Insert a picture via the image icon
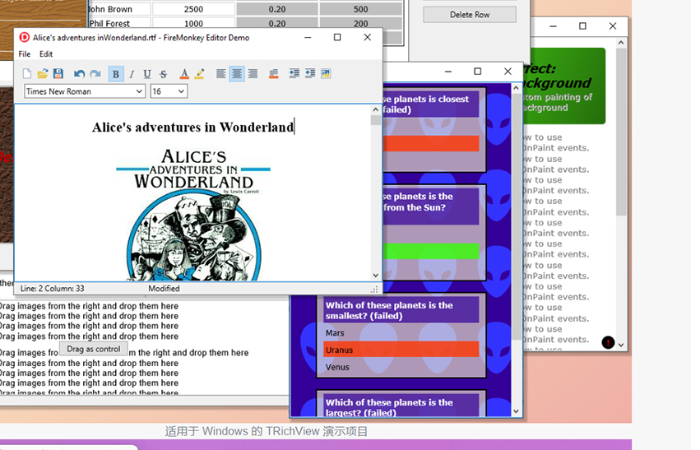700x450 pixels. [326, 74]
